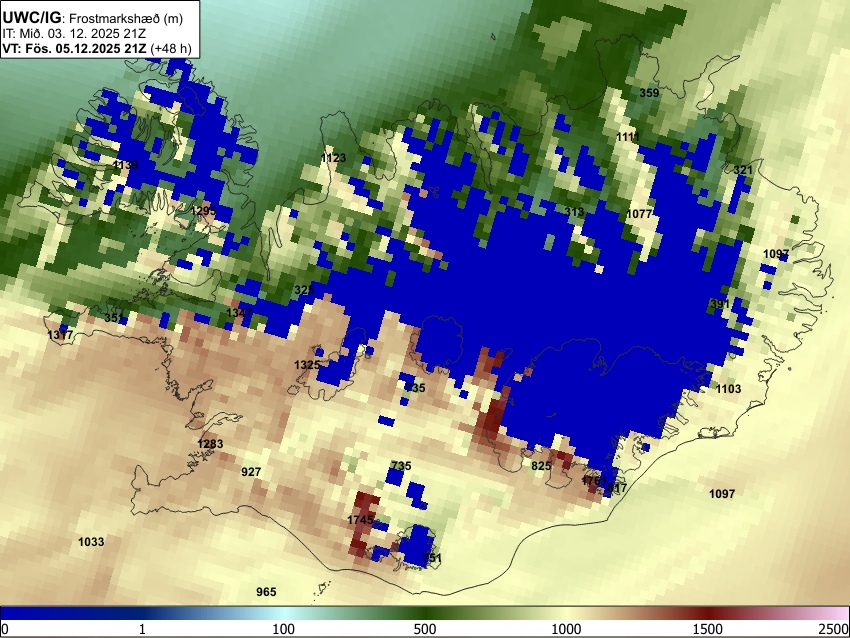Click the 1347 value label on the map
The height and width of the screenshot is (638, 850).
point(239,313)
